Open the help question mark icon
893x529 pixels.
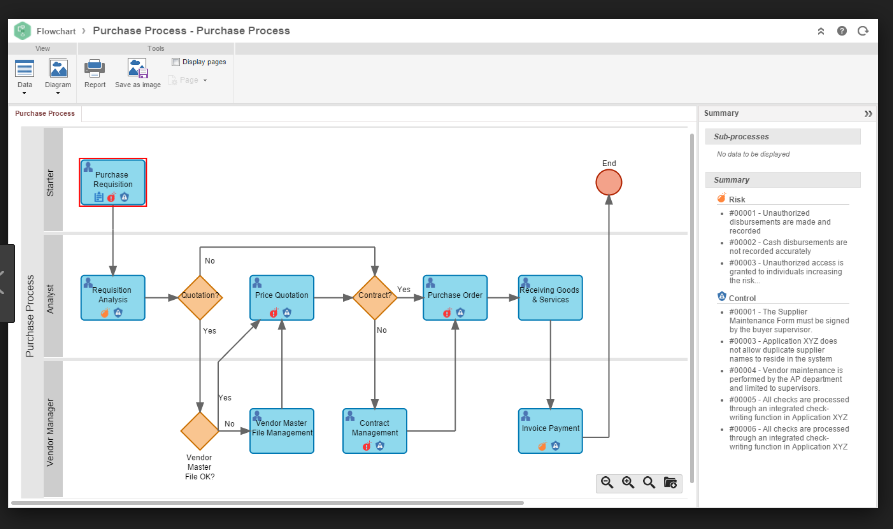842,31
